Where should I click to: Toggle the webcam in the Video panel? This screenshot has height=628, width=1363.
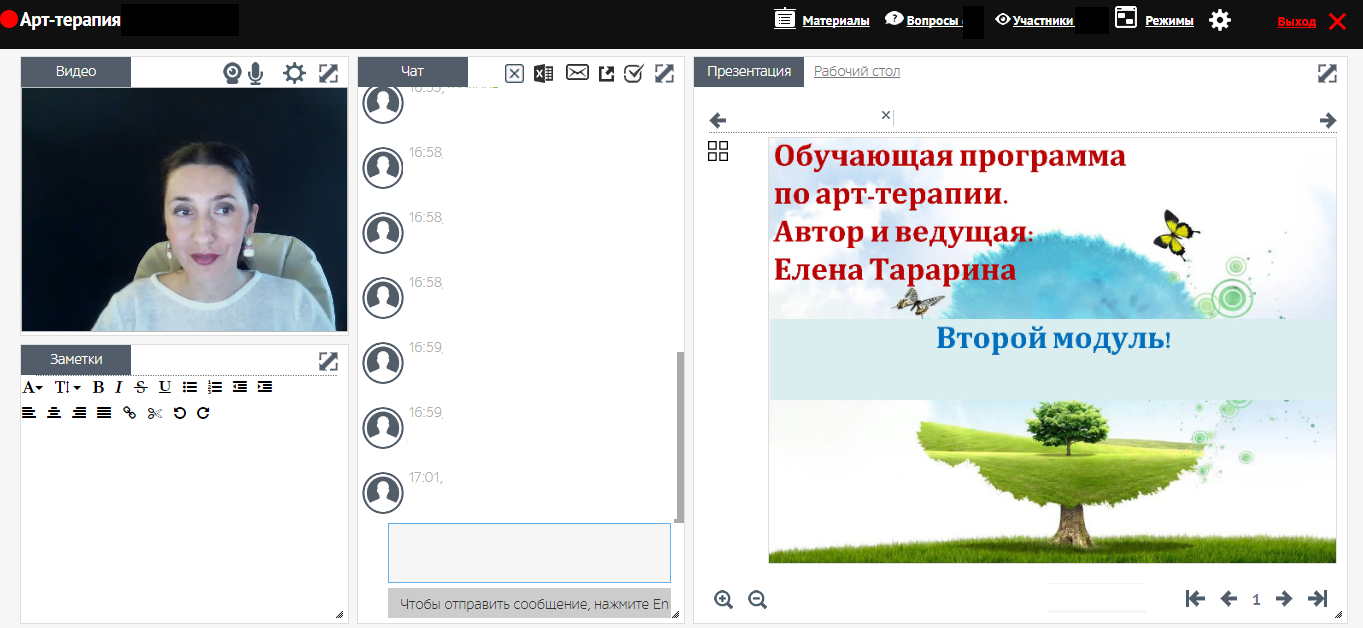[x=232, y=73]
